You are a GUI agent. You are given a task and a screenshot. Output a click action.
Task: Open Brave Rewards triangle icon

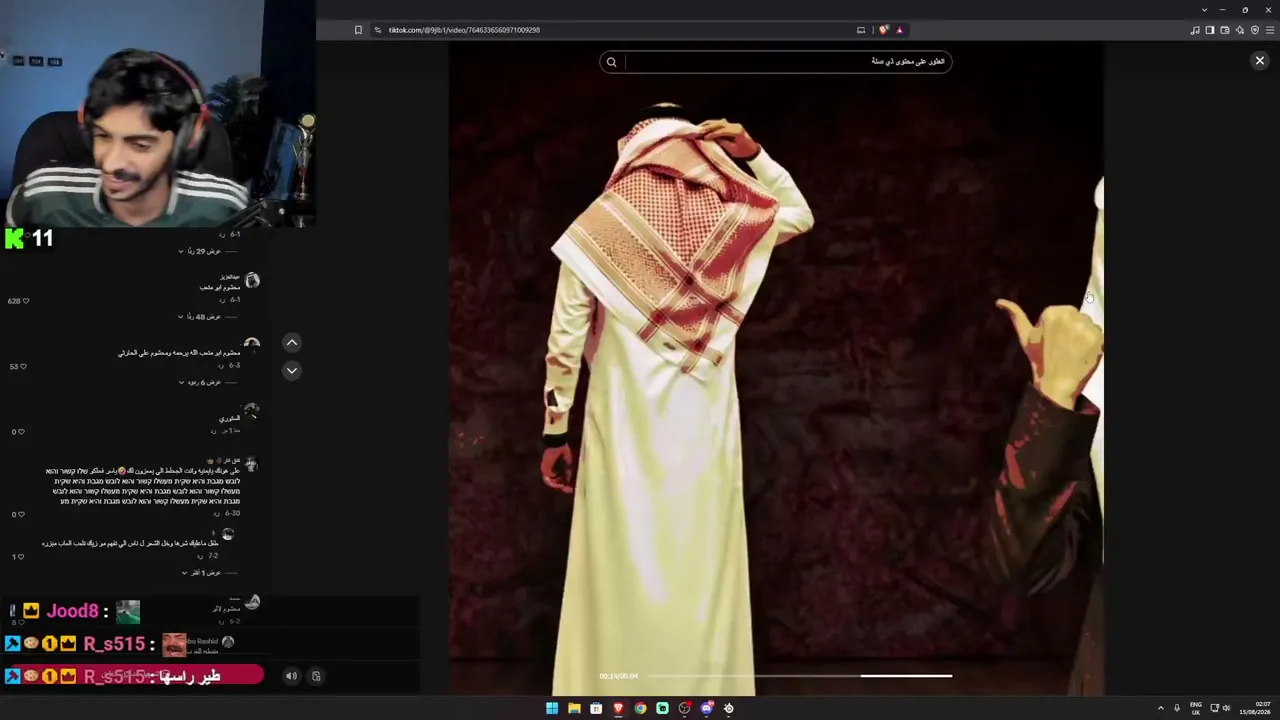[899, 30]
